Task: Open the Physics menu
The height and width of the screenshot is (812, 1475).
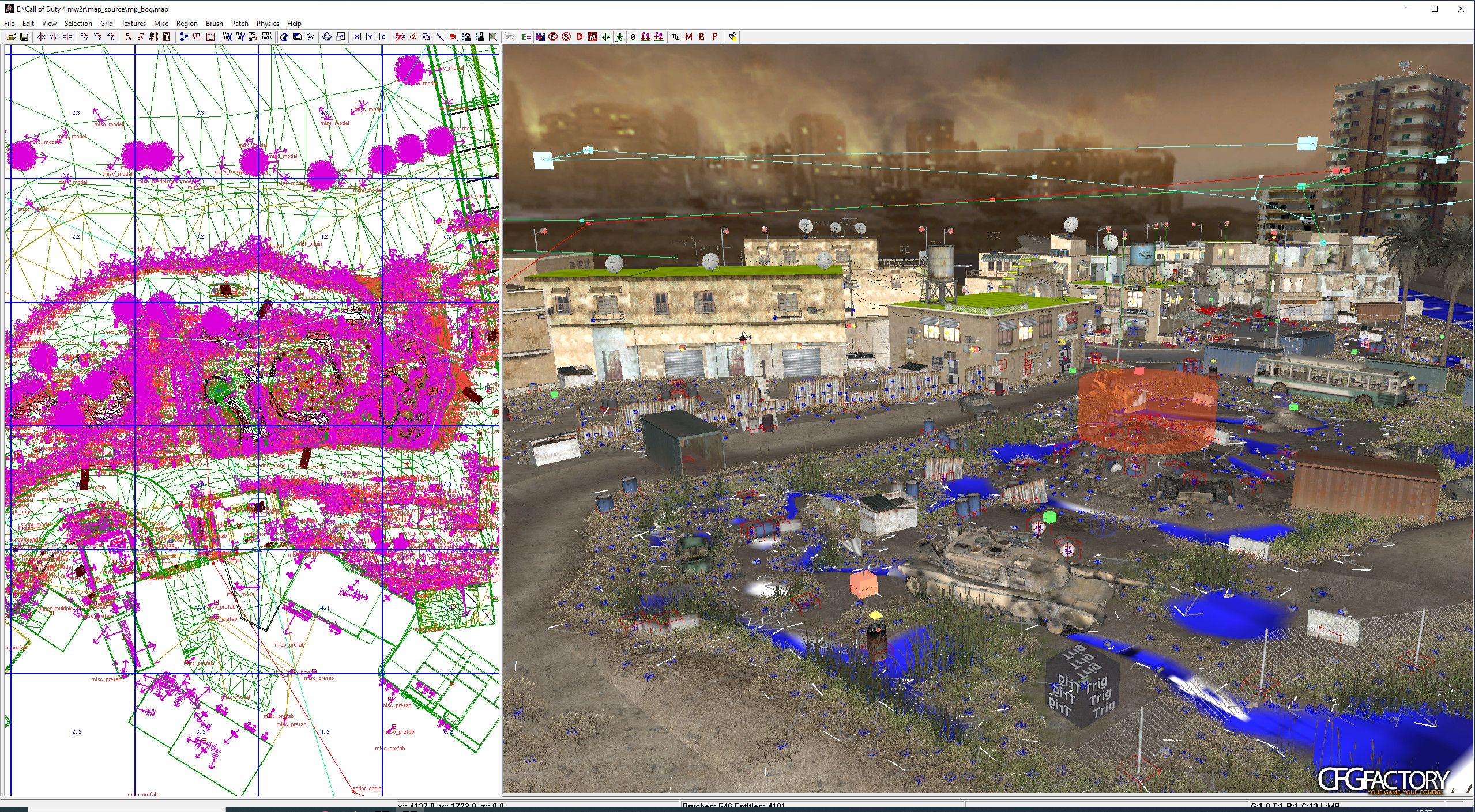Action: 268,24
